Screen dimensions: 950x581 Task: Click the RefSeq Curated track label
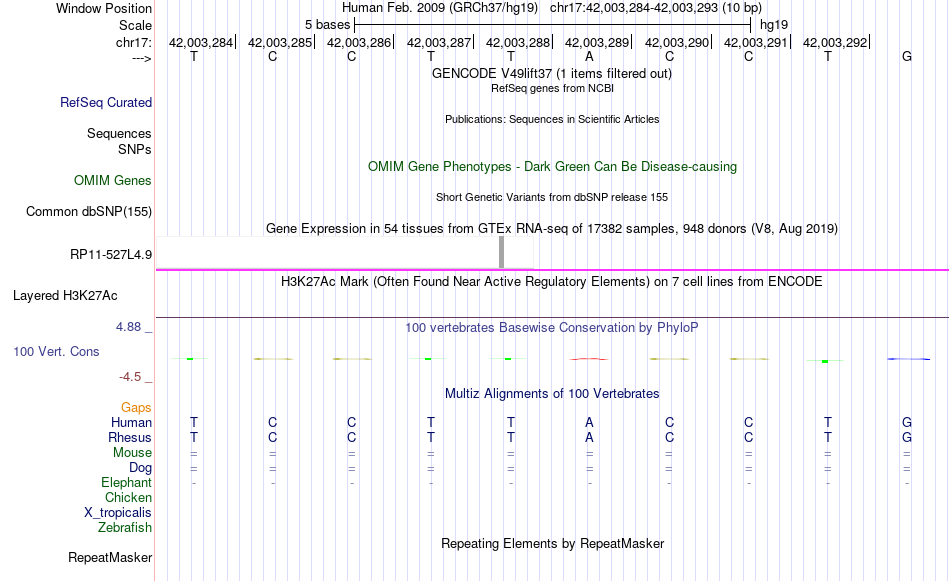coord(106,102)
